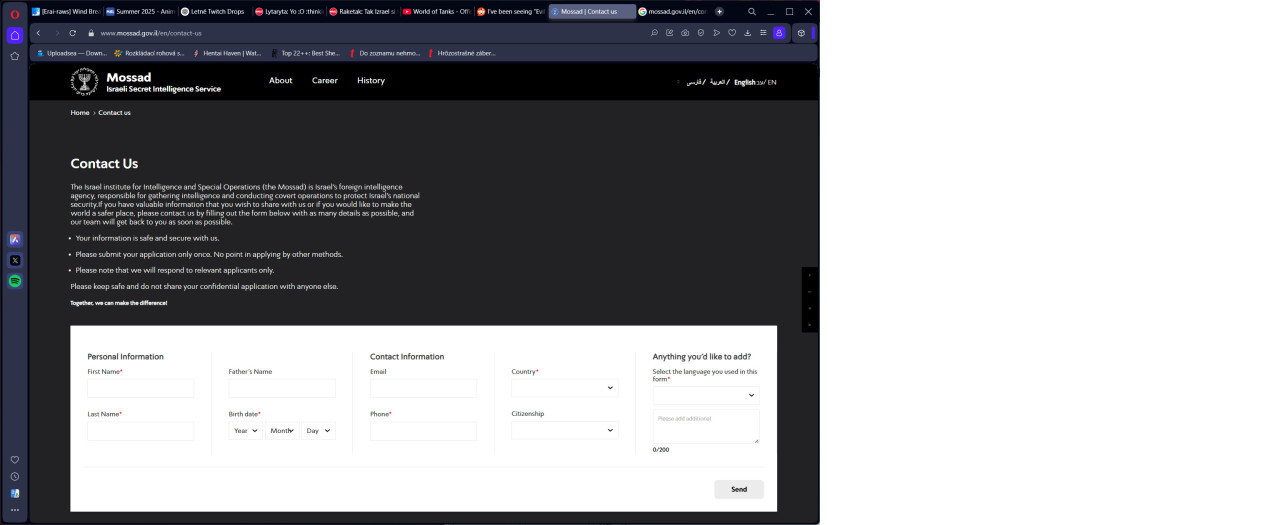
Task: Open the purple profile account icon
Action: pos(779,33)
